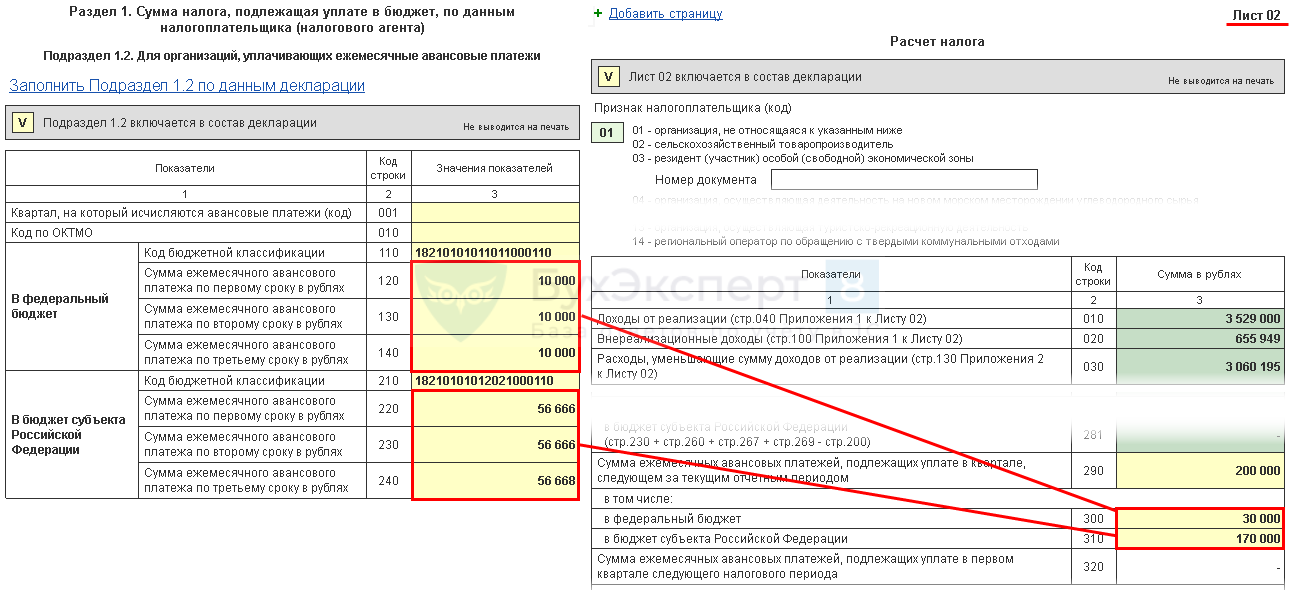Screen dimensions: 1294x590
Task: Click the row 320 label about first quarter advance payments
Action: coord(805,566)
